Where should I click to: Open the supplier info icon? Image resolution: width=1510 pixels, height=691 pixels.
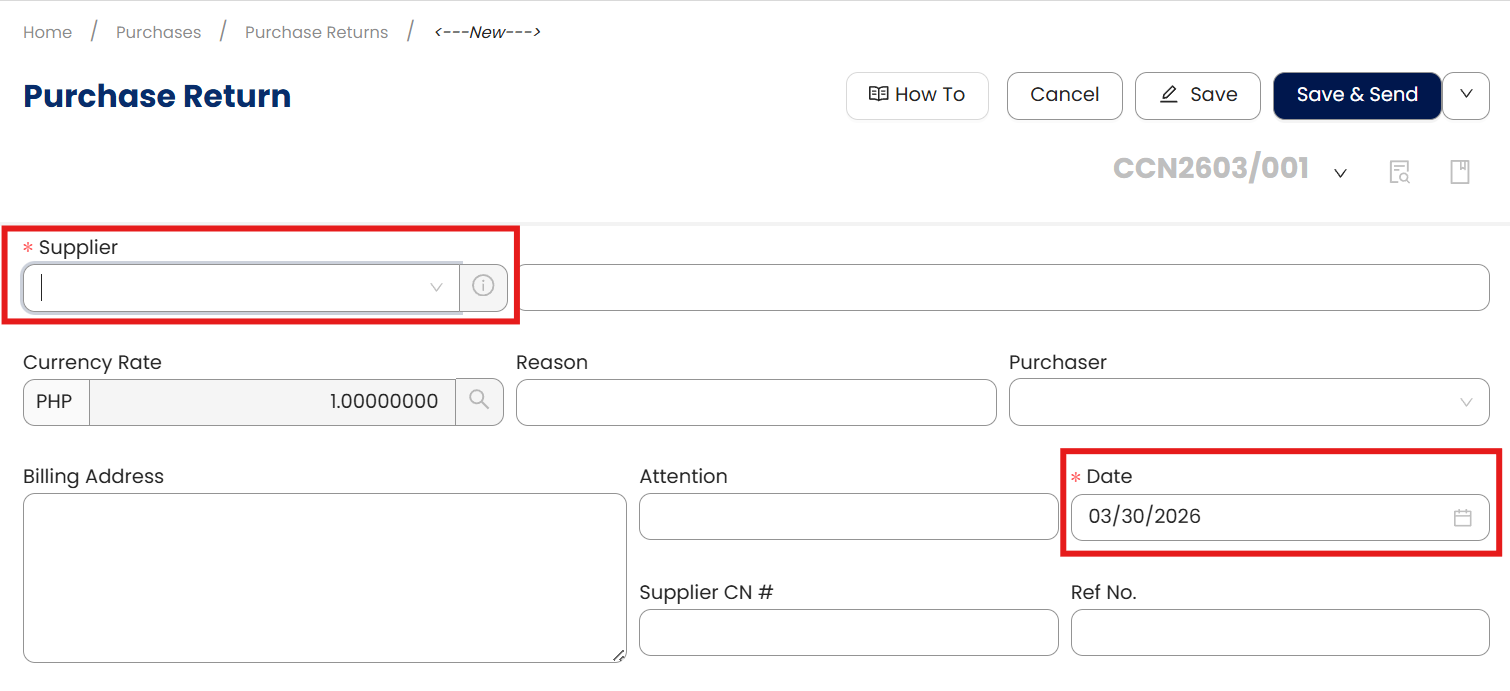[x=483, y=287]
